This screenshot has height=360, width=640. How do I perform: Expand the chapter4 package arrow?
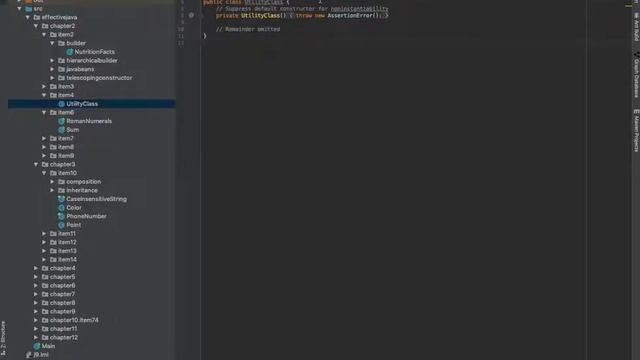(36, 268)
